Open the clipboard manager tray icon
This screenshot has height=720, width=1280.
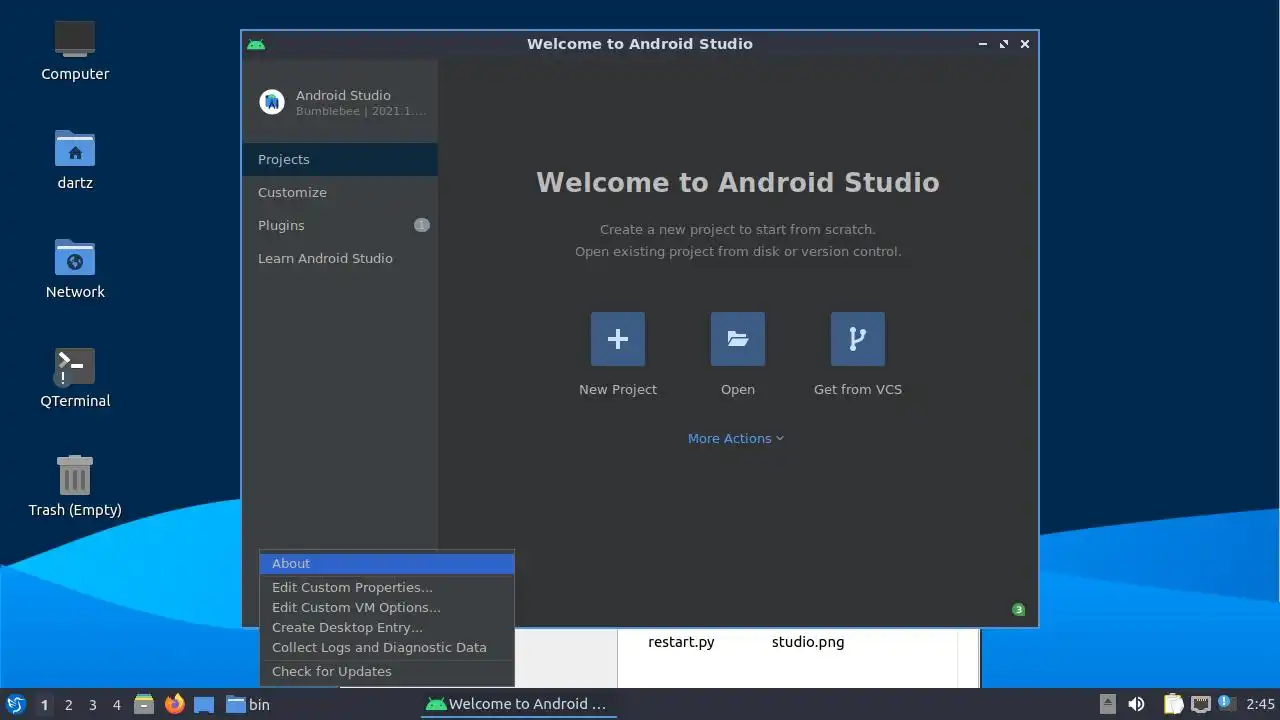pos(1173,704)
